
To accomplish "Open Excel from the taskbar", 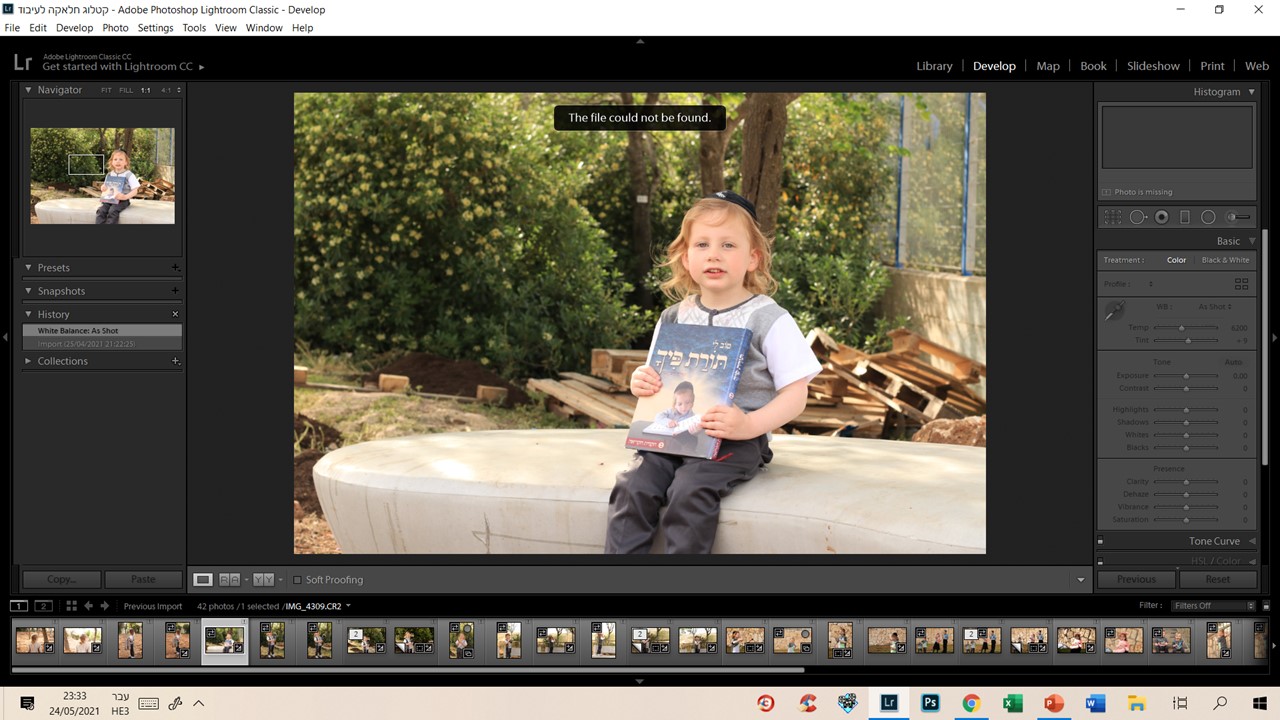I will click(x=1012, y=703).
